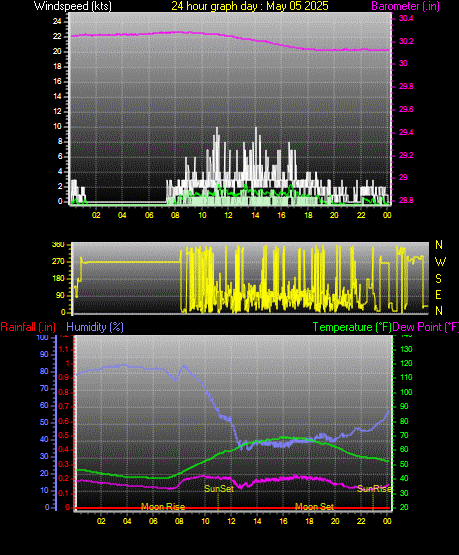Click the 'Temperature (°F)' label
Viewport: 459px width, 555px height.
(x=352, y=327)
